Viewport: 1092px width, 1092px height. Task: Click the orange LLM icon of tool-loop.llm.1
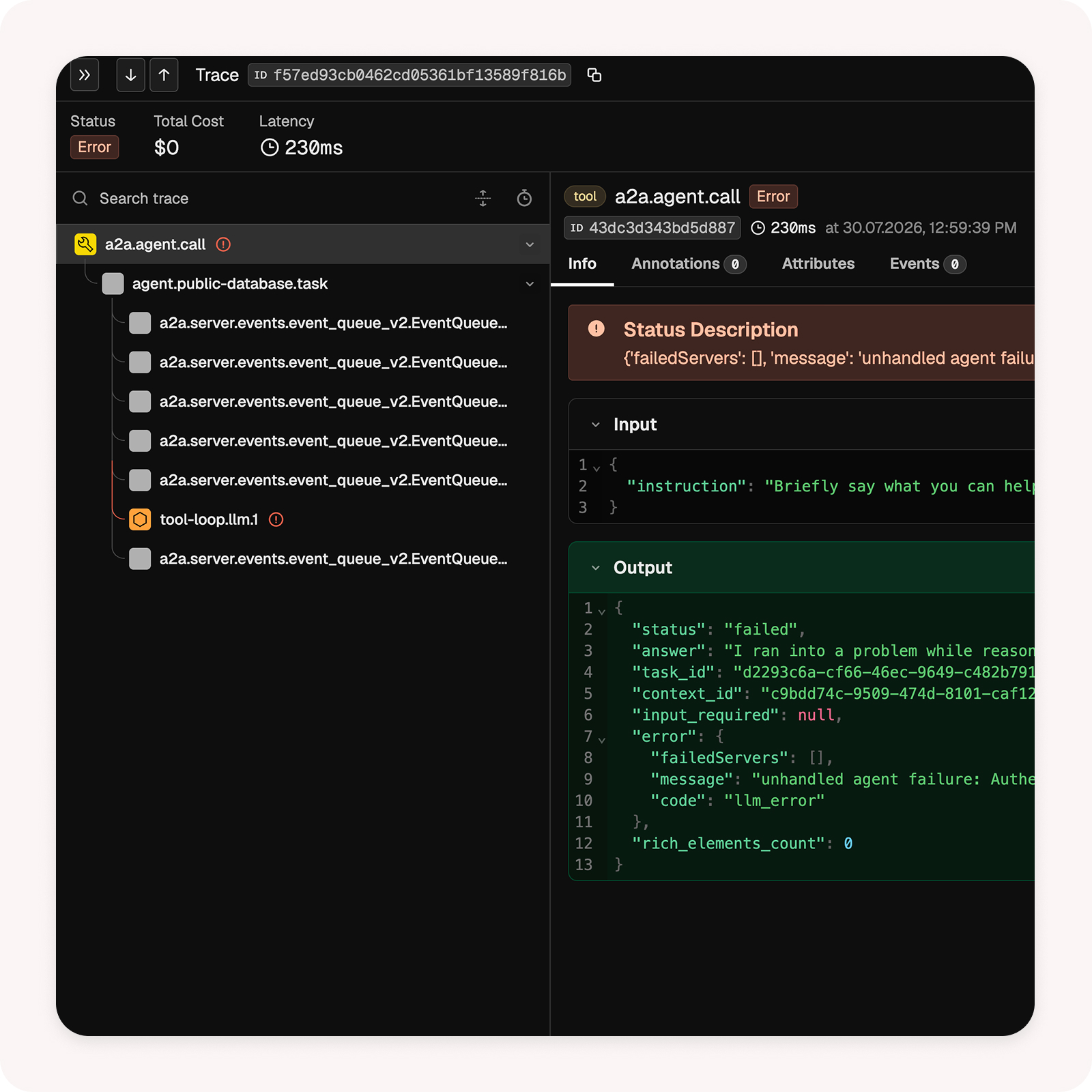click(140, 519)
